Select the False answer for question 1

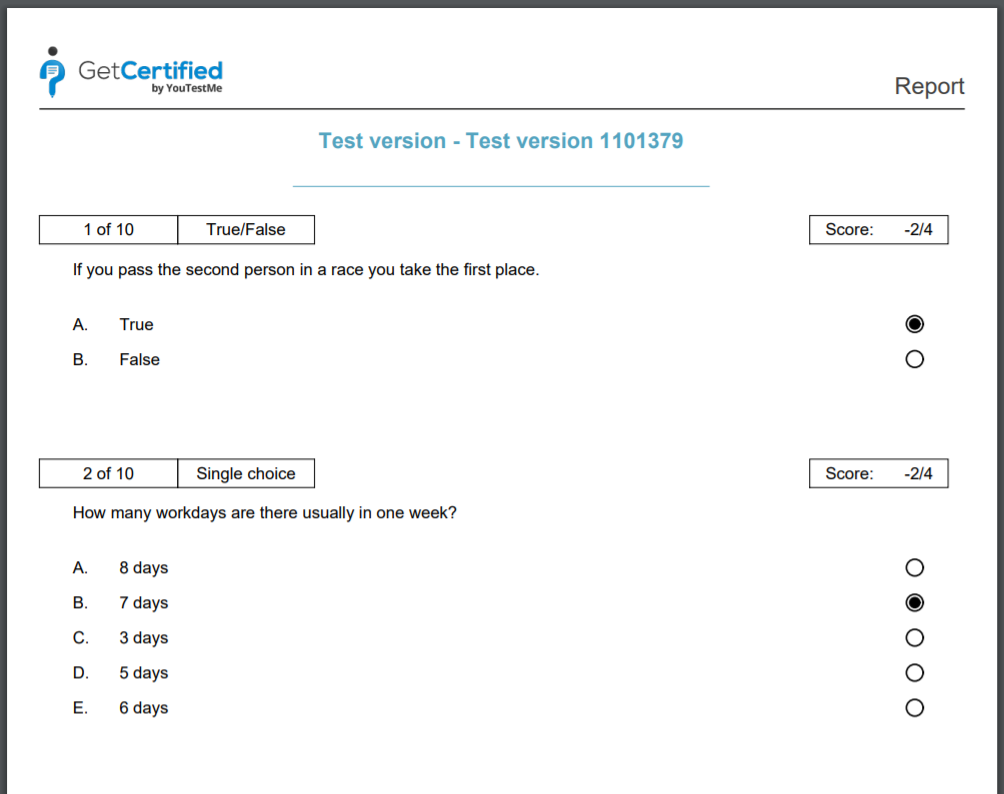tap(914, 358)
